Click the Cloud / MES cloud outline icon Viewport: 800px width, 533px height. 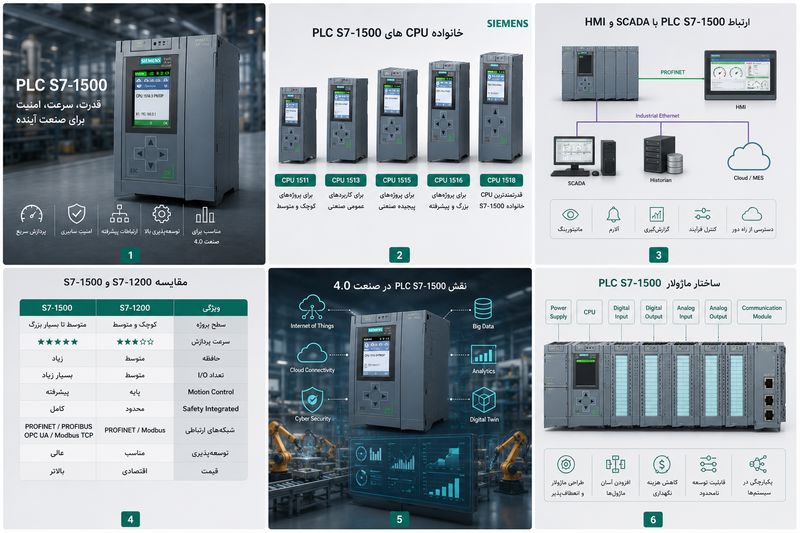tap(748, 157)
